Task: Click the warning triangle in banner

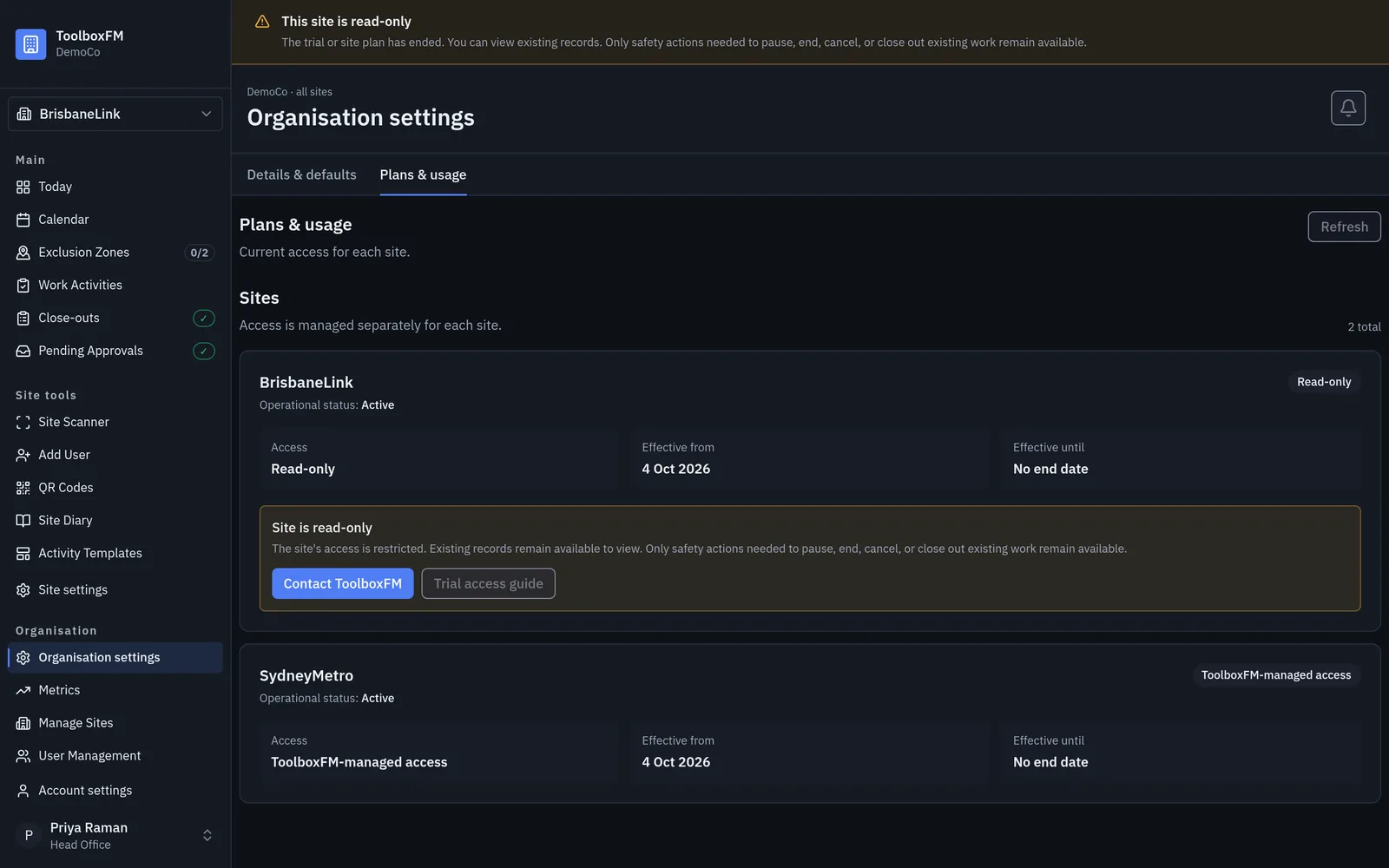Action: click(x=262, y=22)
